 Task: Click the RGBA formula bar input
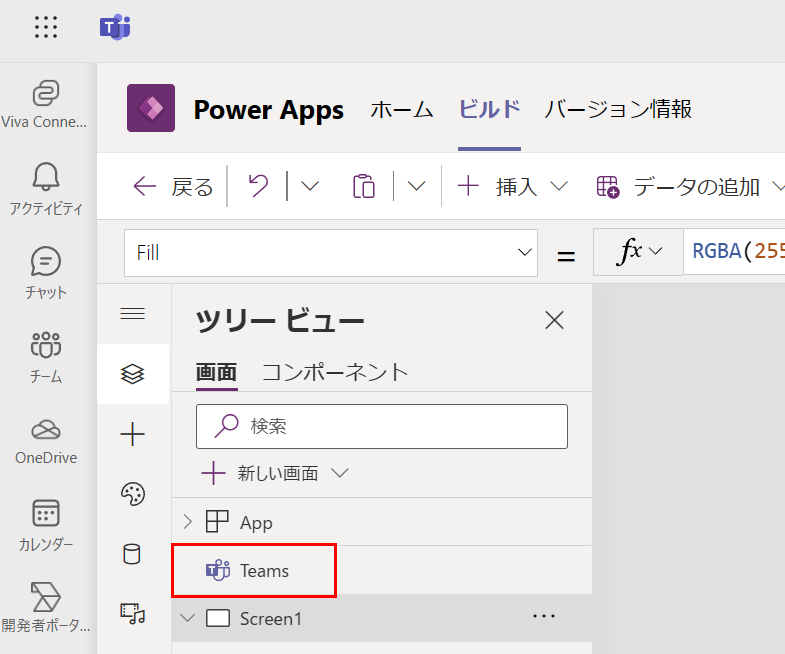point(734,251)
